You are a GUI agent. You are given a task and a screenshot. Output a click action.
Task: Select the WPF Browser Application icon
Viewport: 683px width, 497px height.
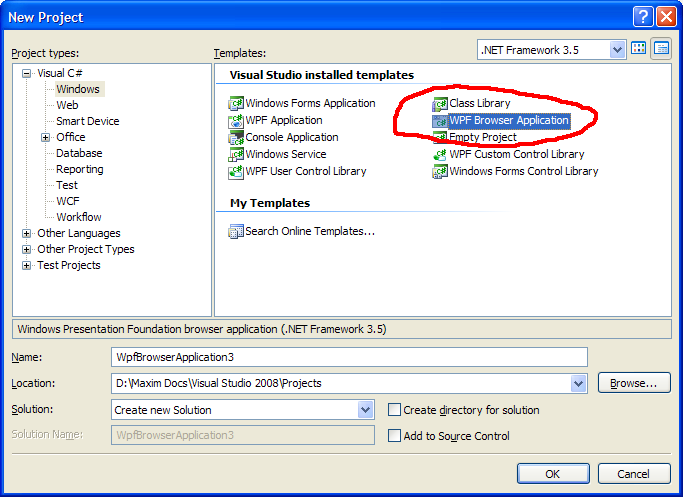(440, 121)
